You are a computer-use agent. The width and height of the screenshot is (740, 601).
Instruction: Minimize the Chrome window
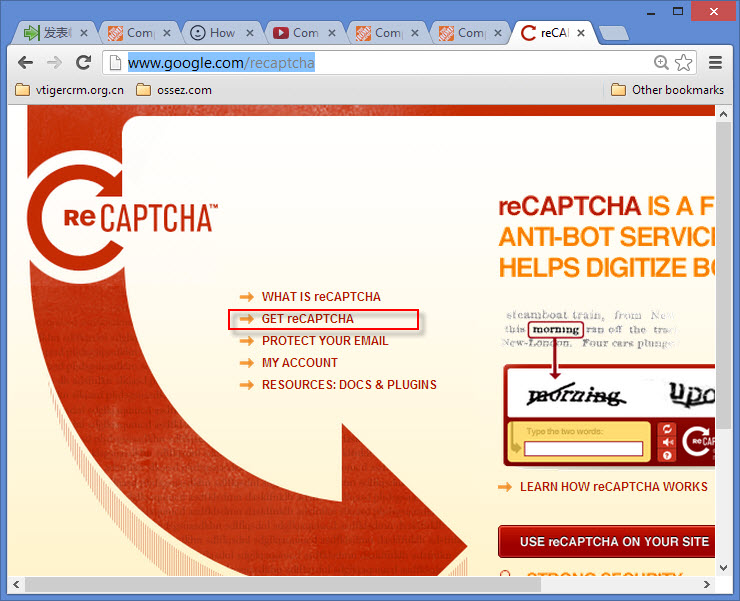tap(651, 12)
